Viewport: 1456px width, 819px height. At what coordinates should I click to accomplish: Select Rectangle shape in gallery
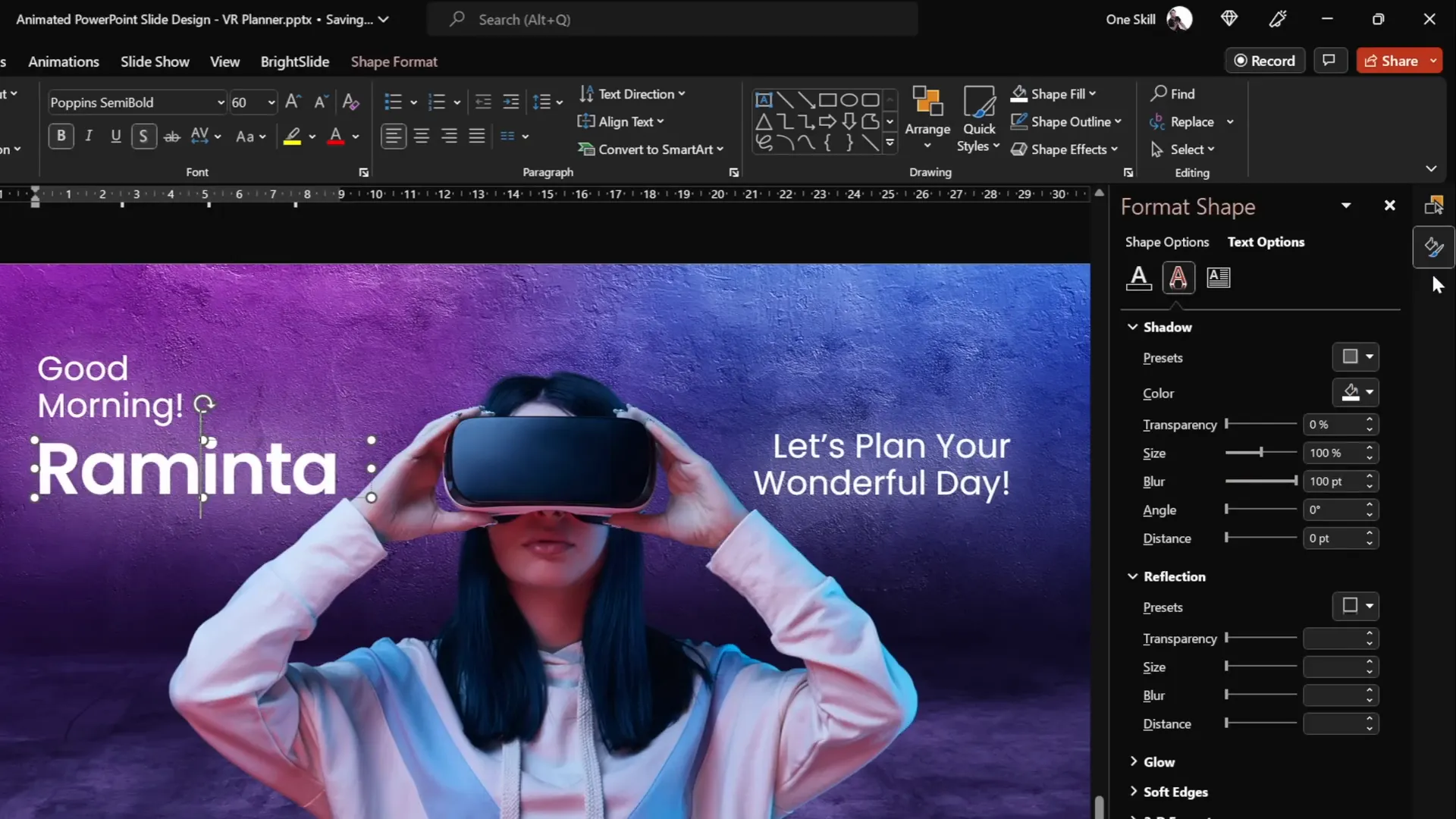tap(827, 100)
